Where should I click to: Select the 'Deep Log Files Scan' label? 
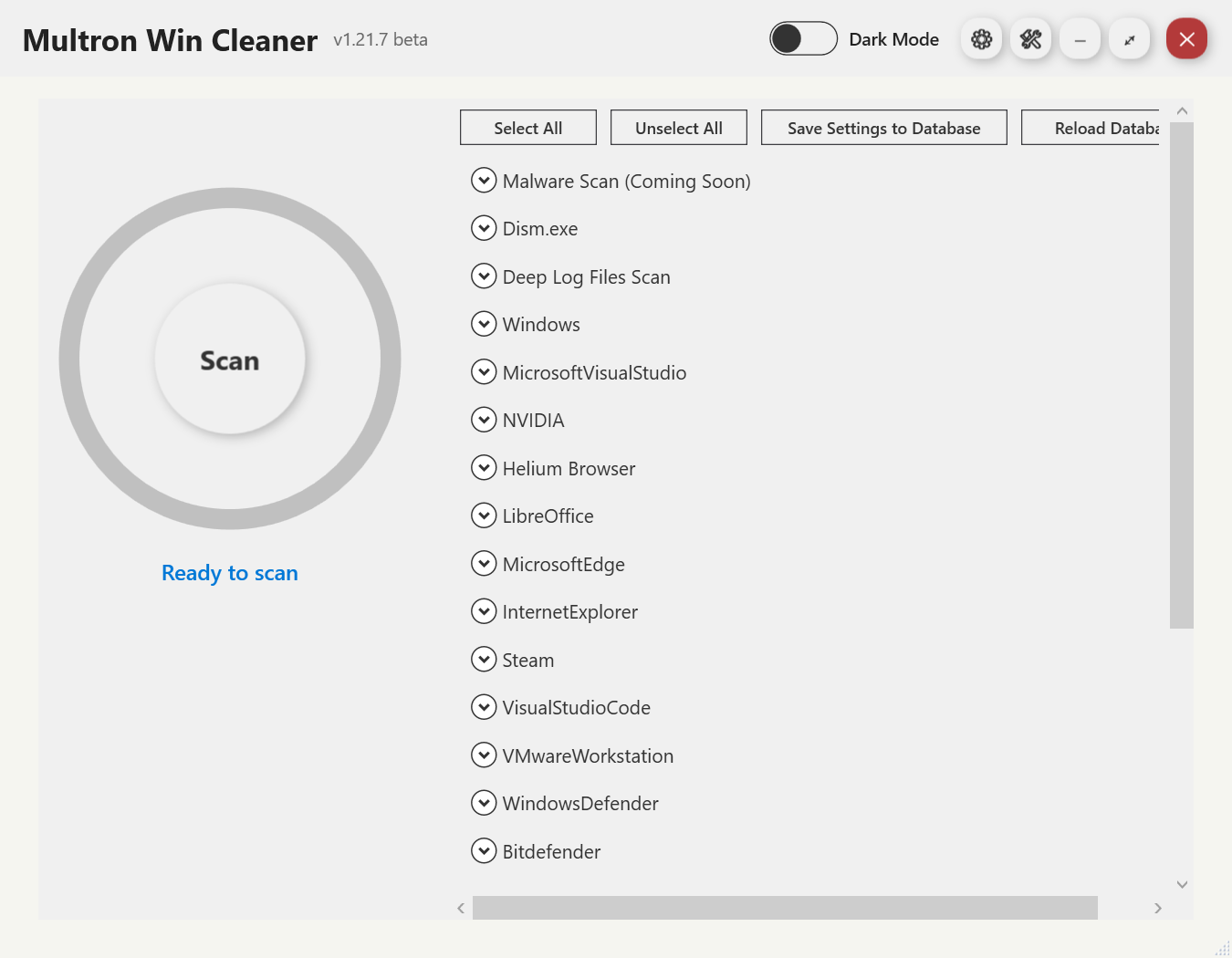[x=587, y=277]
